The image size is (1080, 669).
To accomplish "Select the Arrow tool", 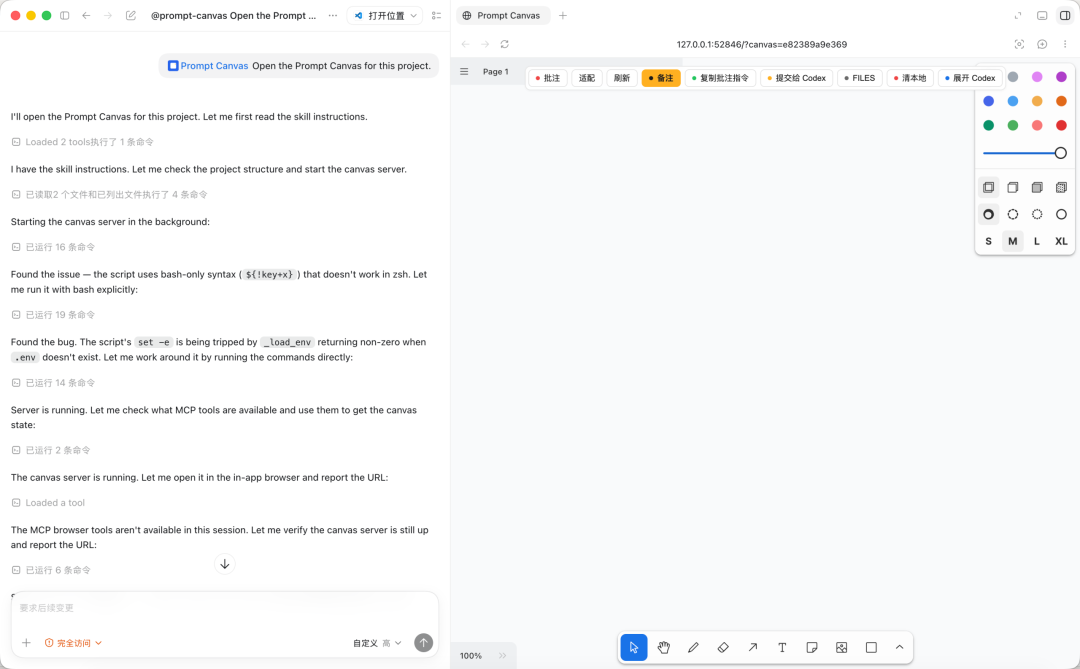I will coord(753,648).
